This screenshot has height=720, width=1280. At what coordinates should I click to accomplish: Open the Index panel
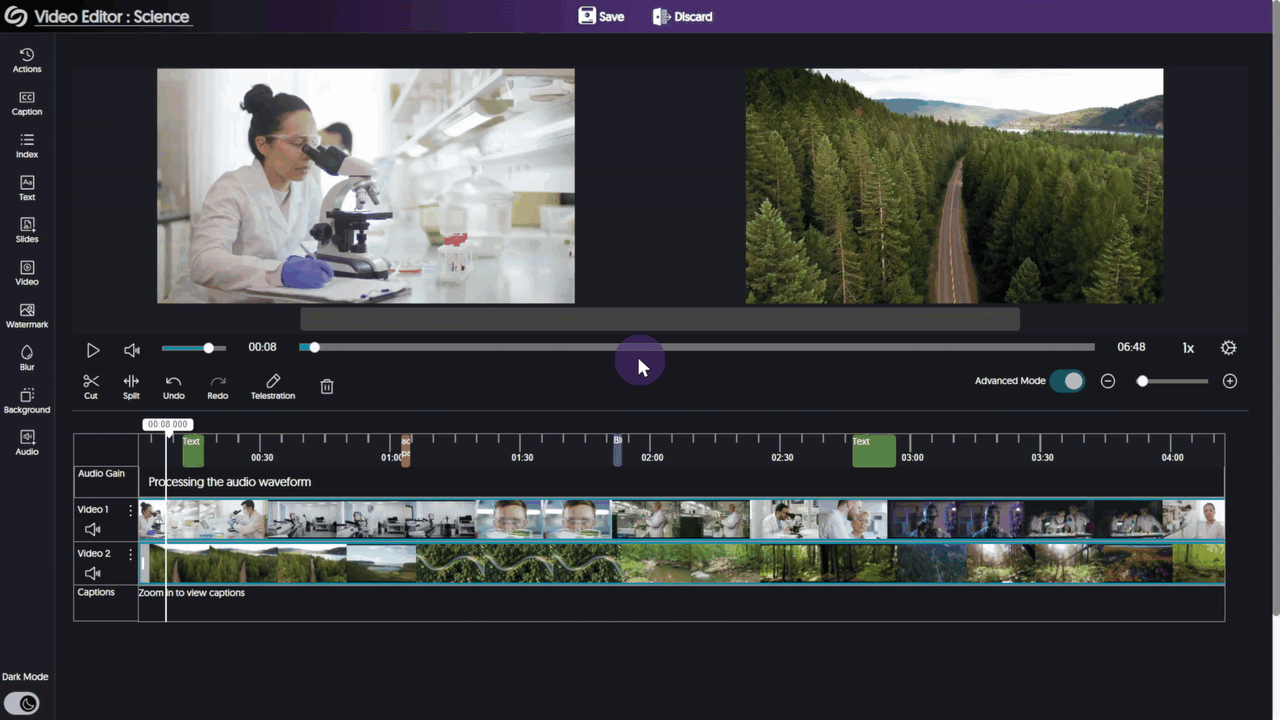pyautogui.click(x=27, y=146)
